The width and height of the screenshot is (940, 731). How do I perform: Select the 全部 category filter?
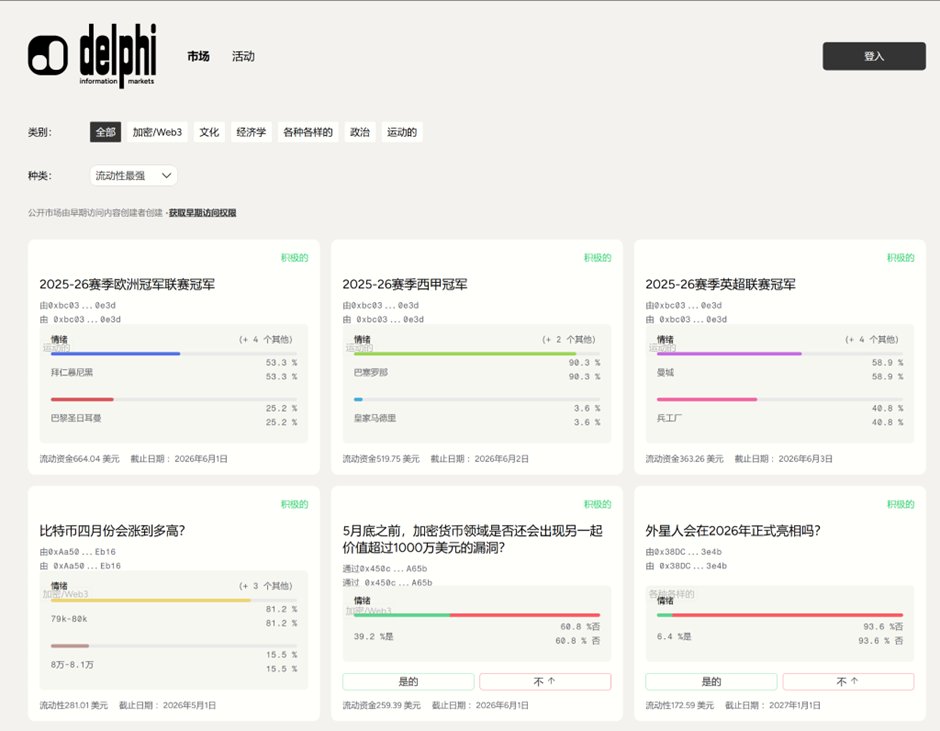[105, 132]
